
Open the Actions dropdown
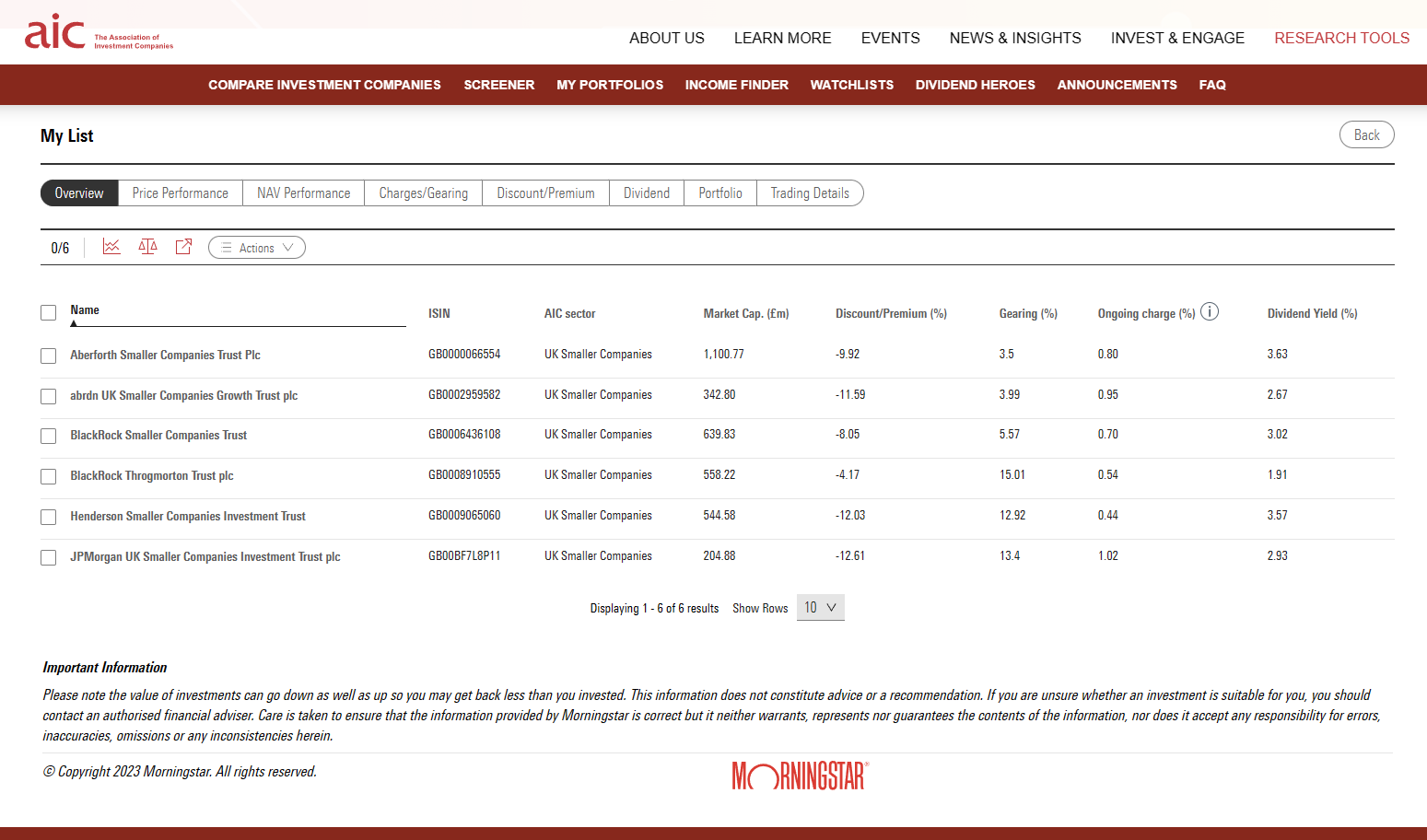[257, 248]
